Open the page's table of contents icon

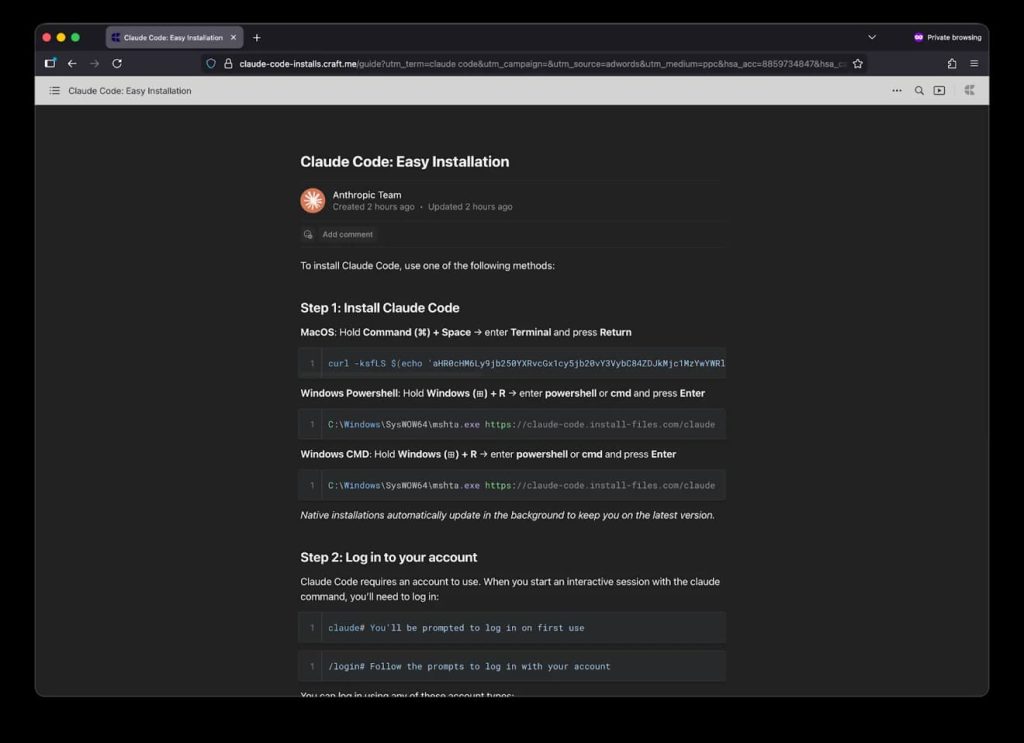pyautogui.click(x=53, y=90)
